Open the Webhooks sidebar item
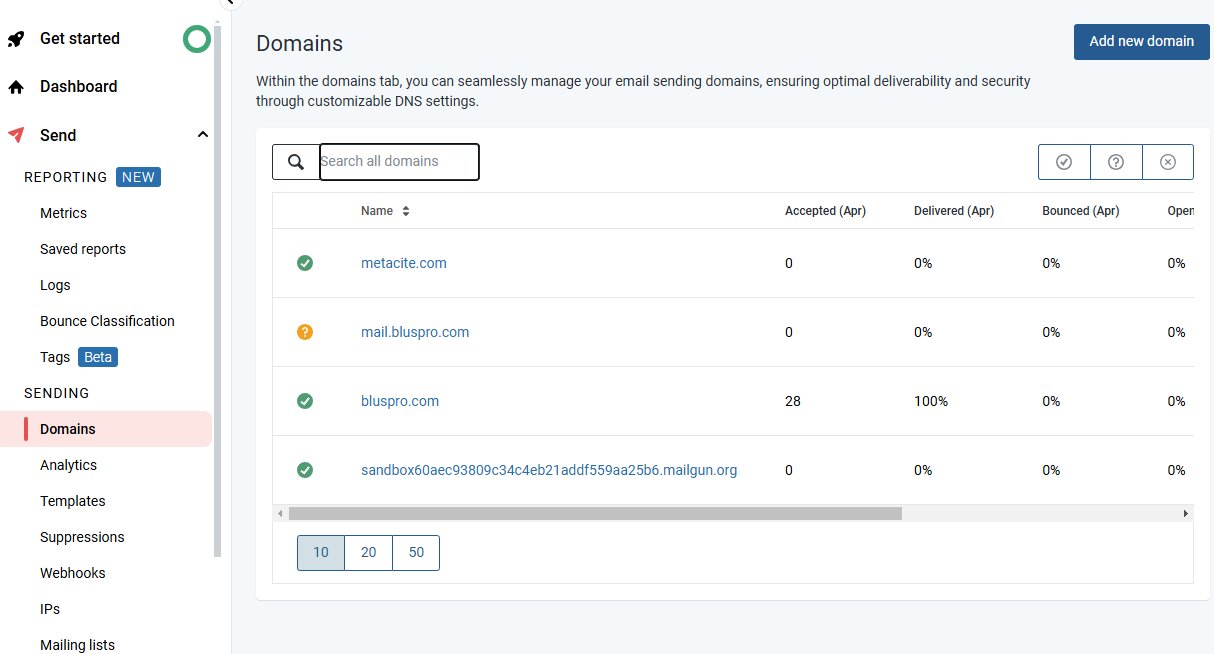1214x654 pixels. click(x=73, y=573)
